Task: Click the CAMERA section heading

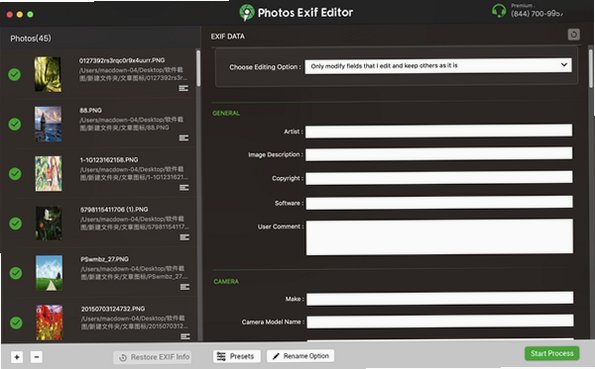Action: tap(227, 281)
